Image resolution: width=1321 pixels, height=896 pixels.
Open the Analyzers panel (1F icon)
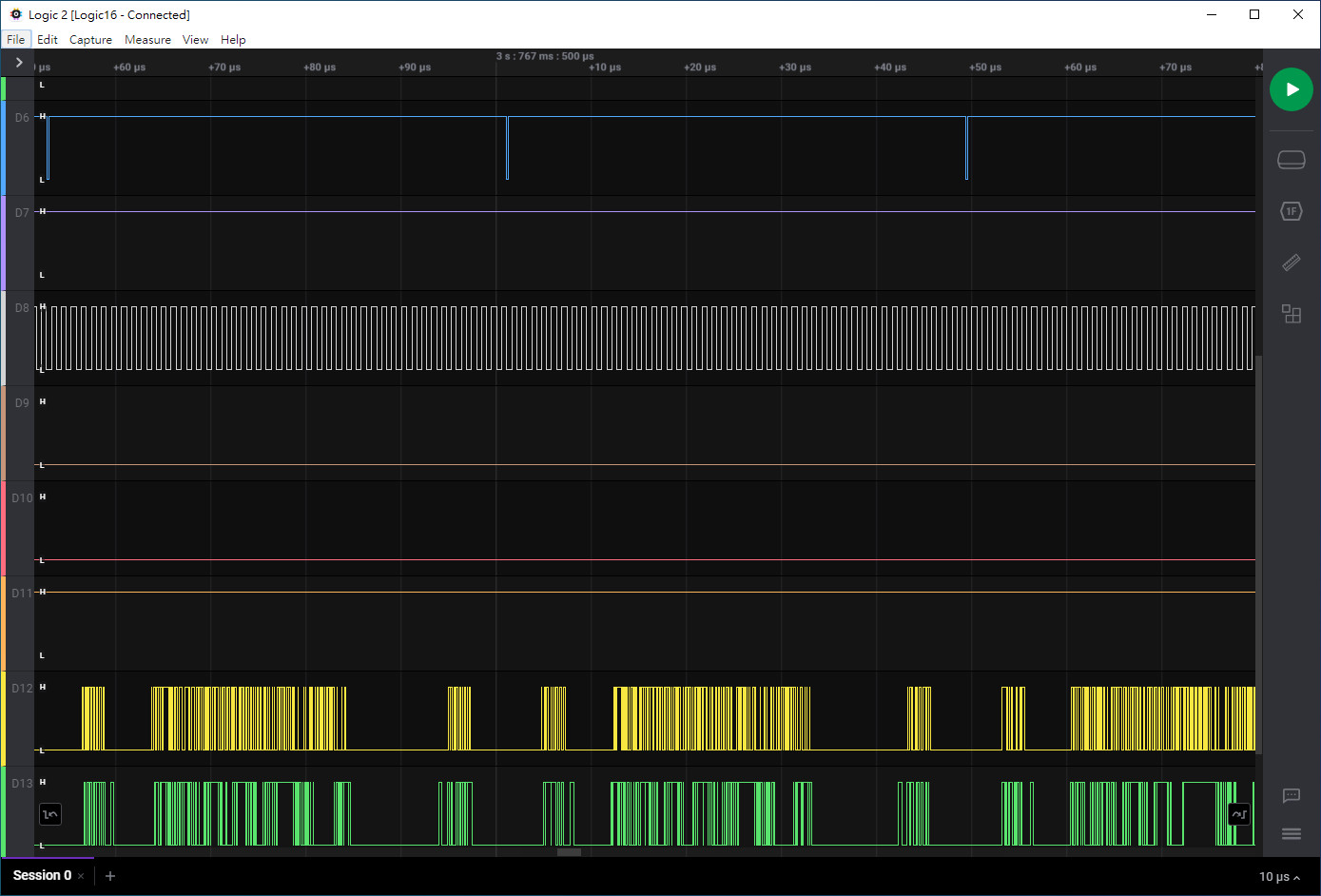click(1291, 211)
